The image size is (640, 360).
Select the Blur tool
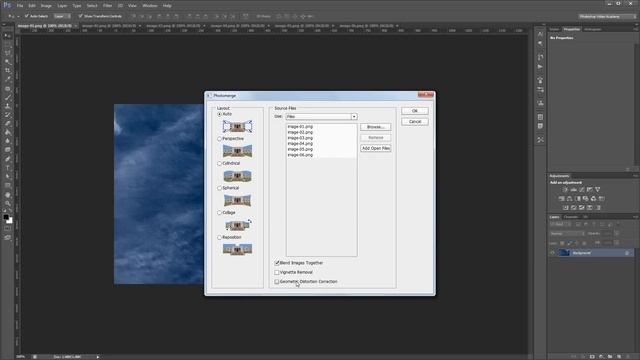click(7, 141)
